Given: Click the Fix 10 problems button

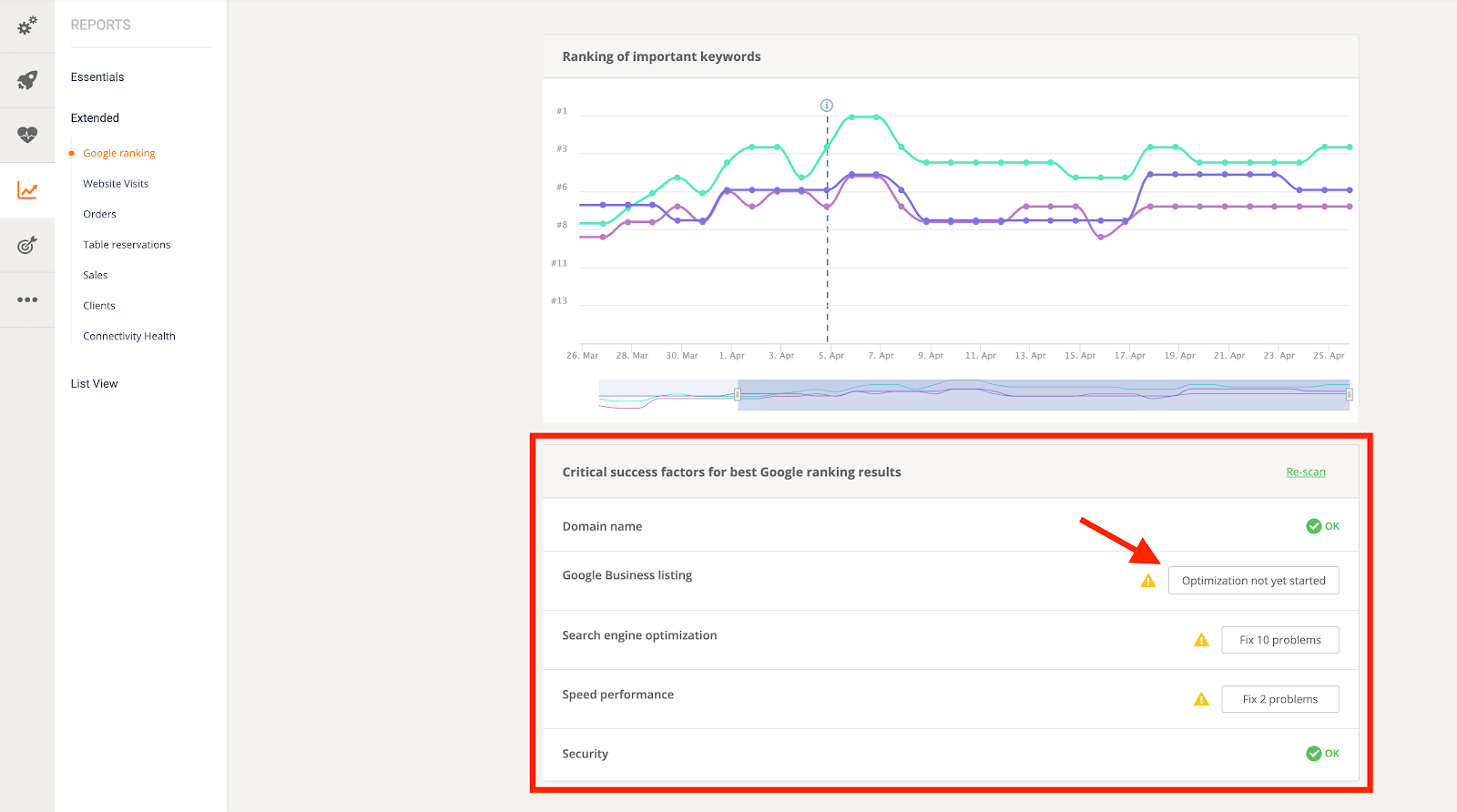Looking at the screenshot, I should coord(1279,640).
